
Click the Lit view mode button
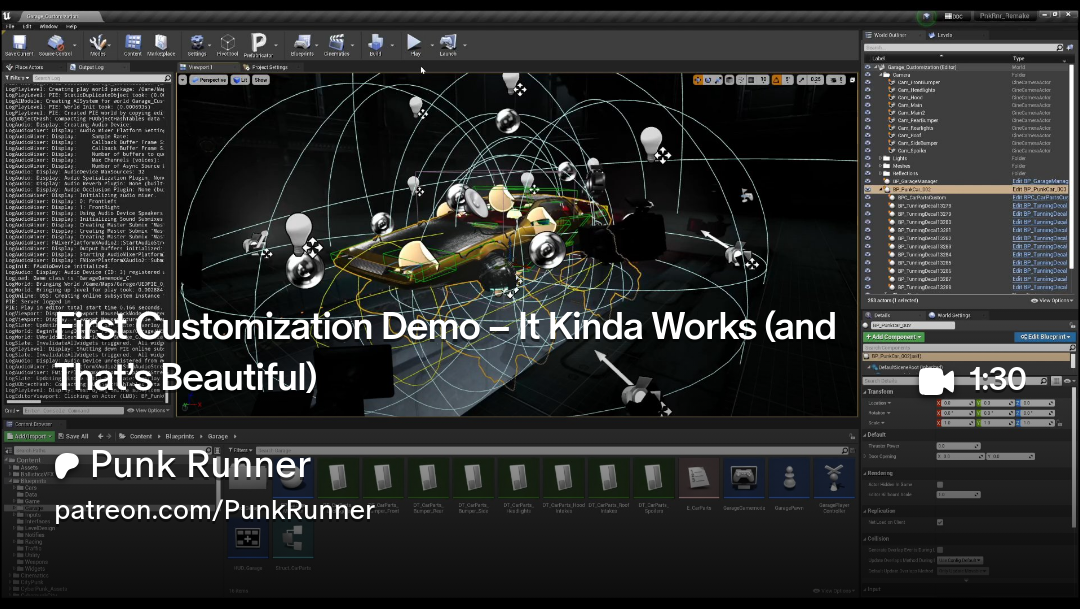240,80
